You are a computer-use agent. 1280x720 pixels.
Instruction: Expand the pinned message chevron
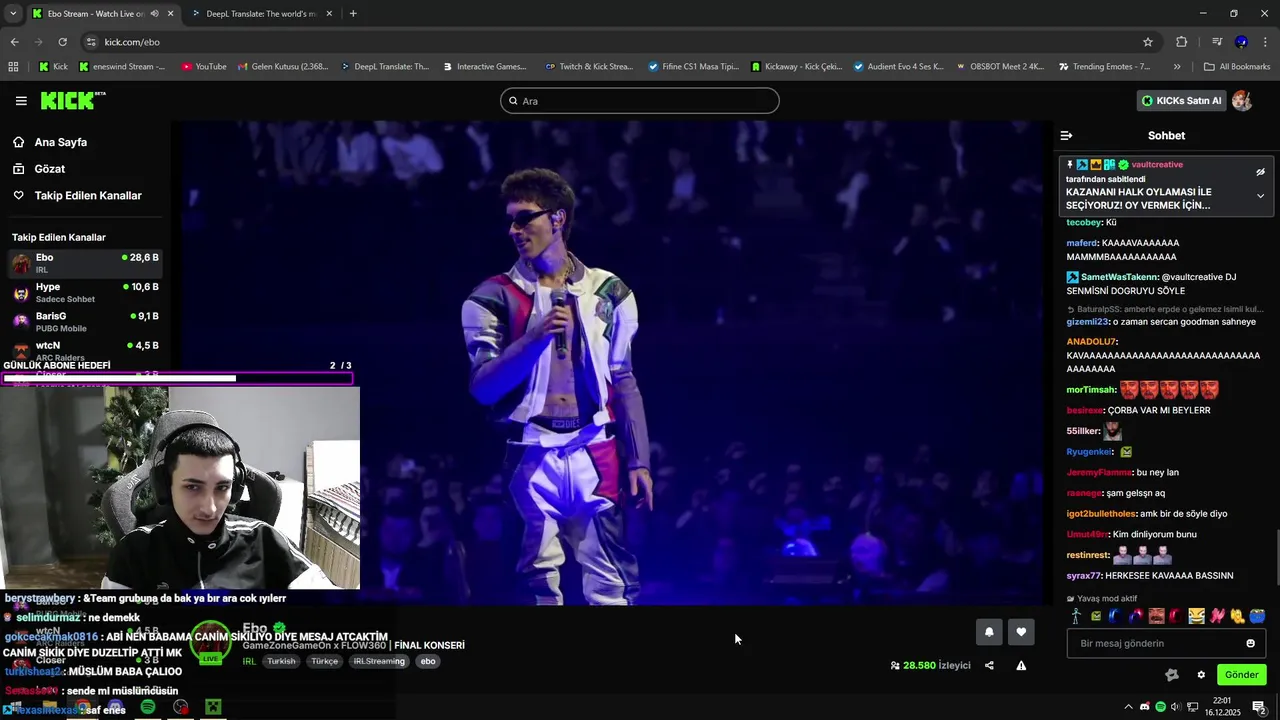[1260, 196]
